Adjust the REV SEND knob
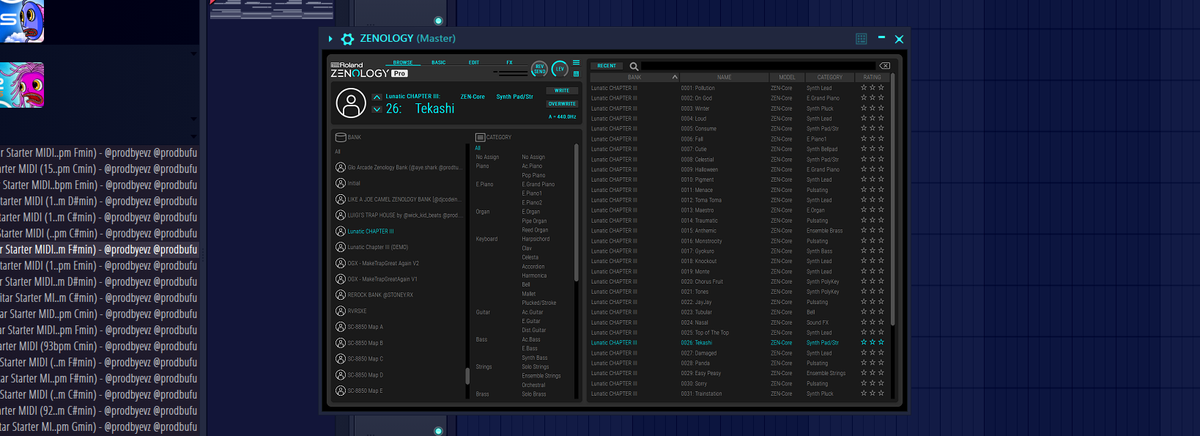Screen dimensions: 1200x436 pos(540,69)
